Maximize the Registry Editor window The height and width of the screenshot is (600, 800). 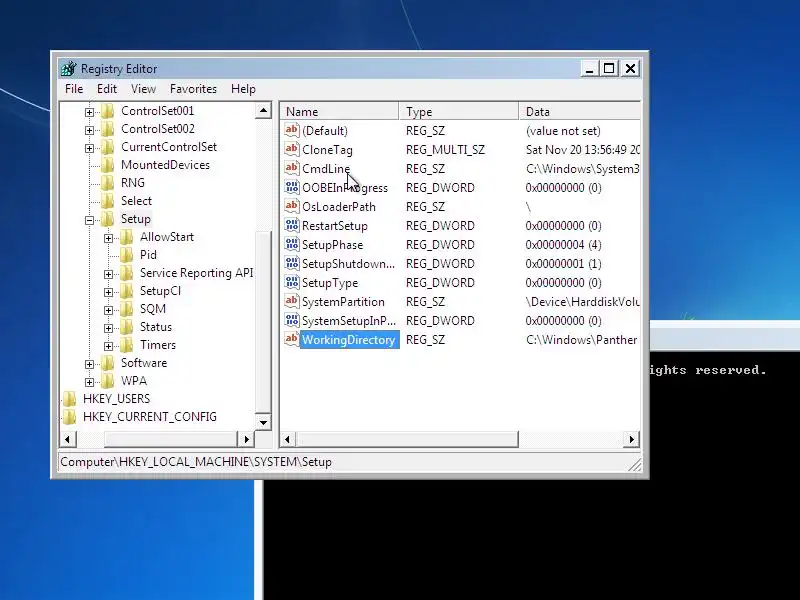click(x=609, y=68)
